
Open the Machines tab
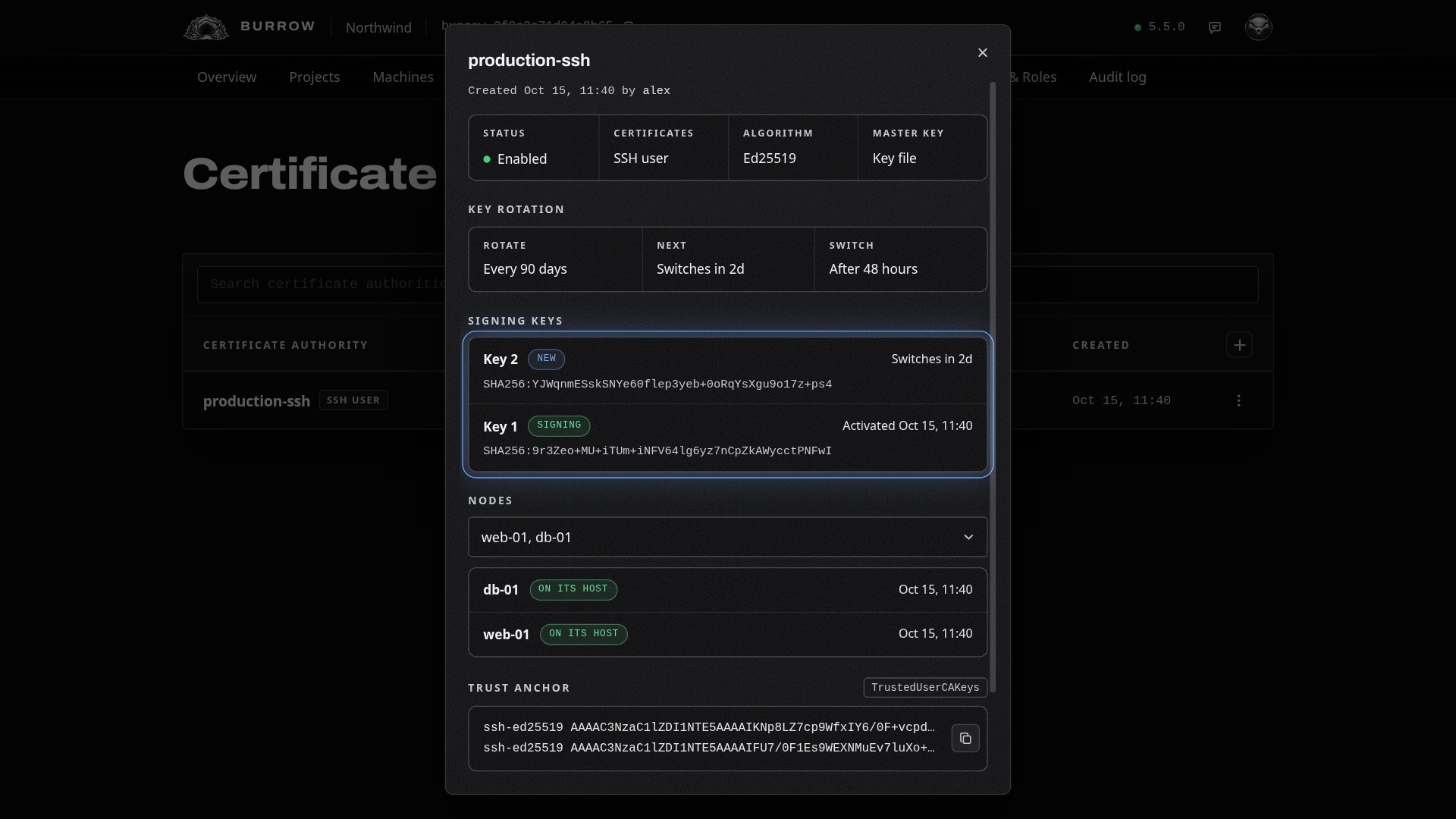(403, 77)
